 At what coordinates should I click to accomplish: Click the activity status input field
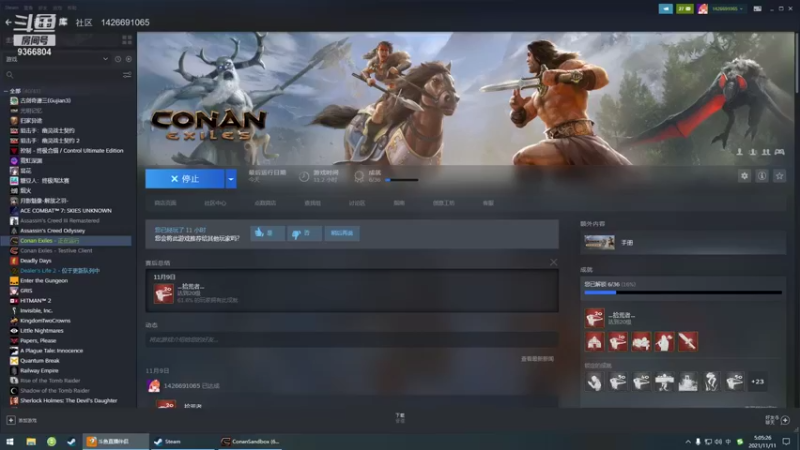pyautogui.click(x=352, y=339)
